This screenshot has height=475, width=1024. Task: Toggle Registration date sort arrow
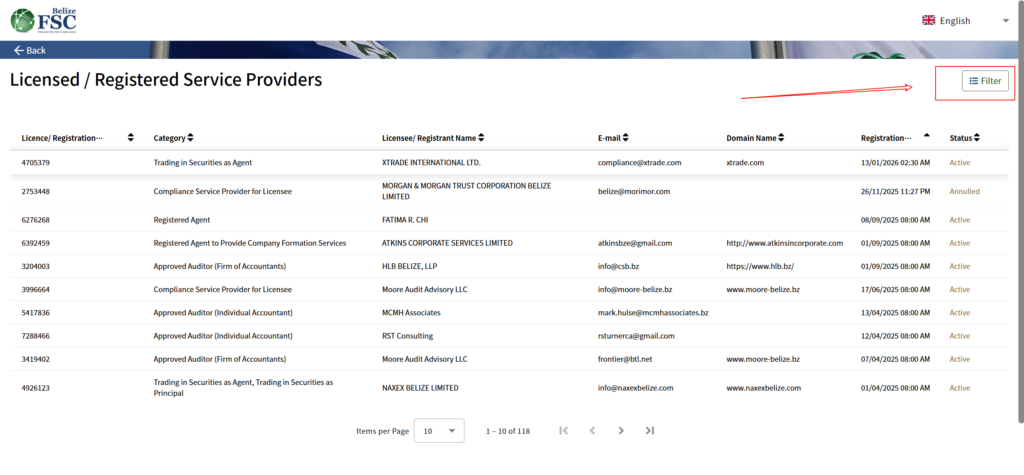pyautogui.click(x=926, y=136)
